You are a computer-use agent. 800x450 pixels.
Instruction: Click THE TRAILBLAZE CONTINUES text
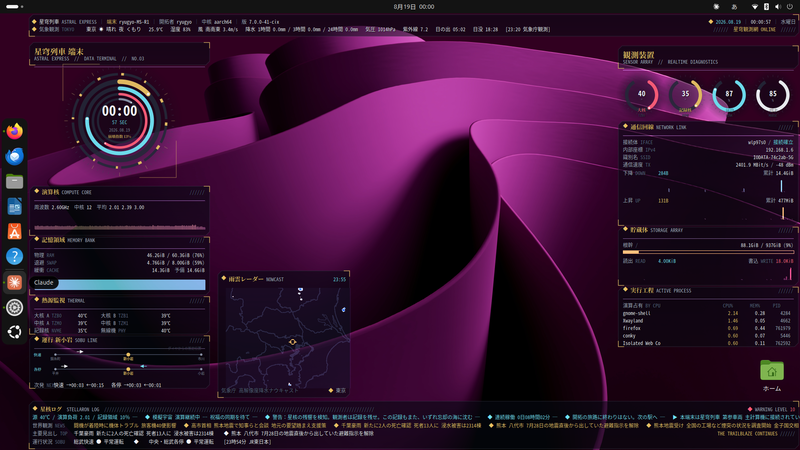pos(747,434)
